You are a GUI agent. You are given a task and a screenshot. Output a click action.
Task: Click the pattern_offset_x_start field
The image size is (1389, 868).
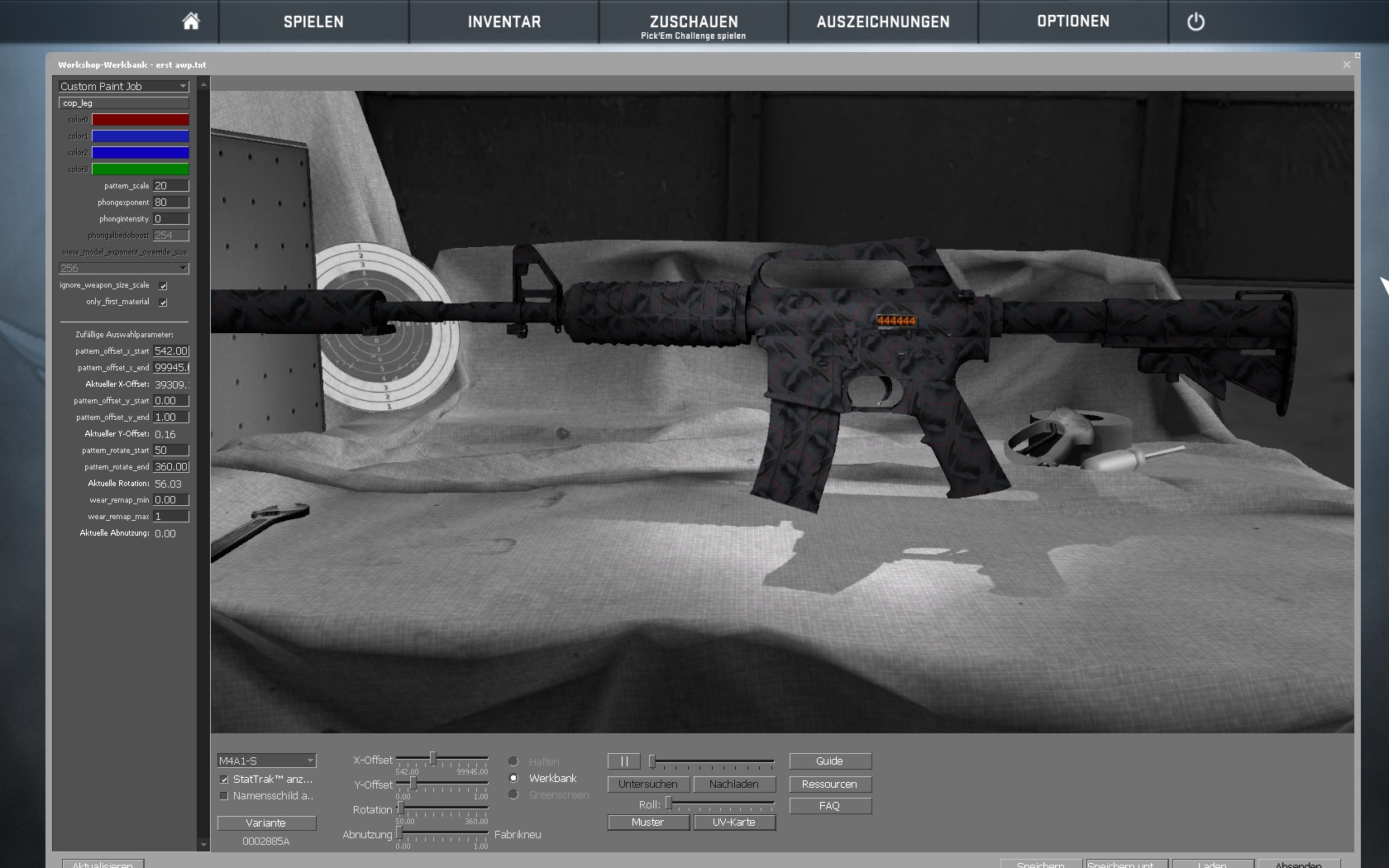point(171,351)
